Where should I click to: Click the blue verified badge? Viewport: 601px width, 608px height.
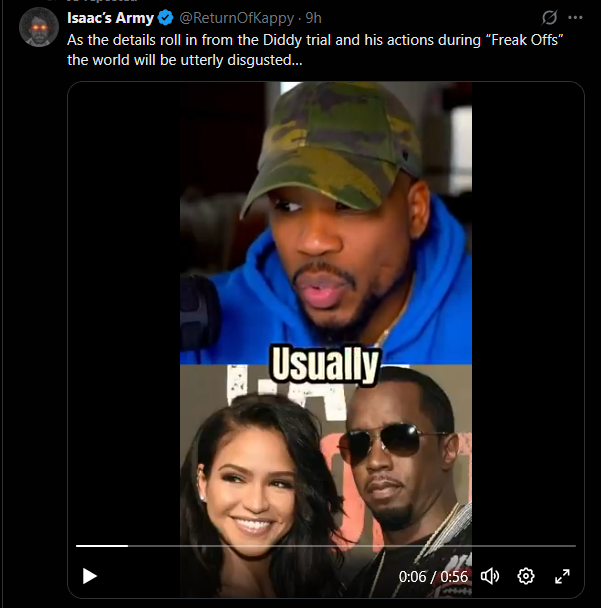click(x=166, y=18)
